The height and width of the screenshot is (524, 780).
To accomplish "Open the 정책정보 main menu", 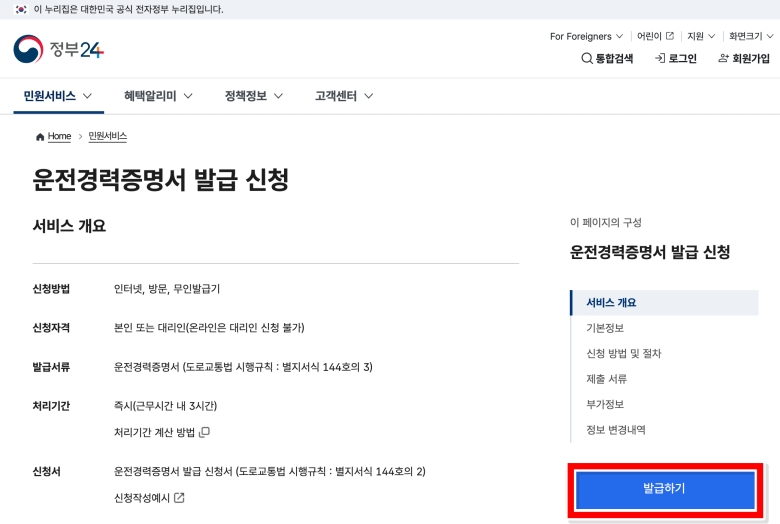I will point(254,96).
